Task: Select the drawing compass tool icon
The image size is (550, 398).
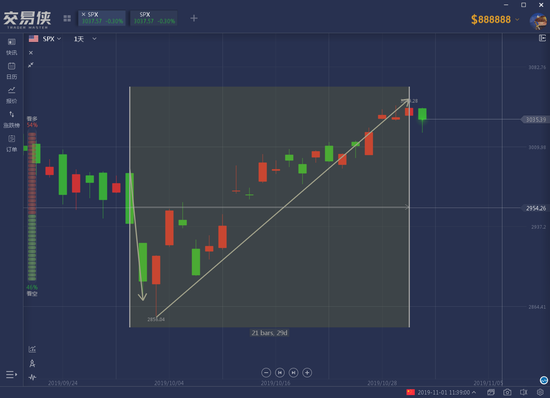Action: click(32, 363)
